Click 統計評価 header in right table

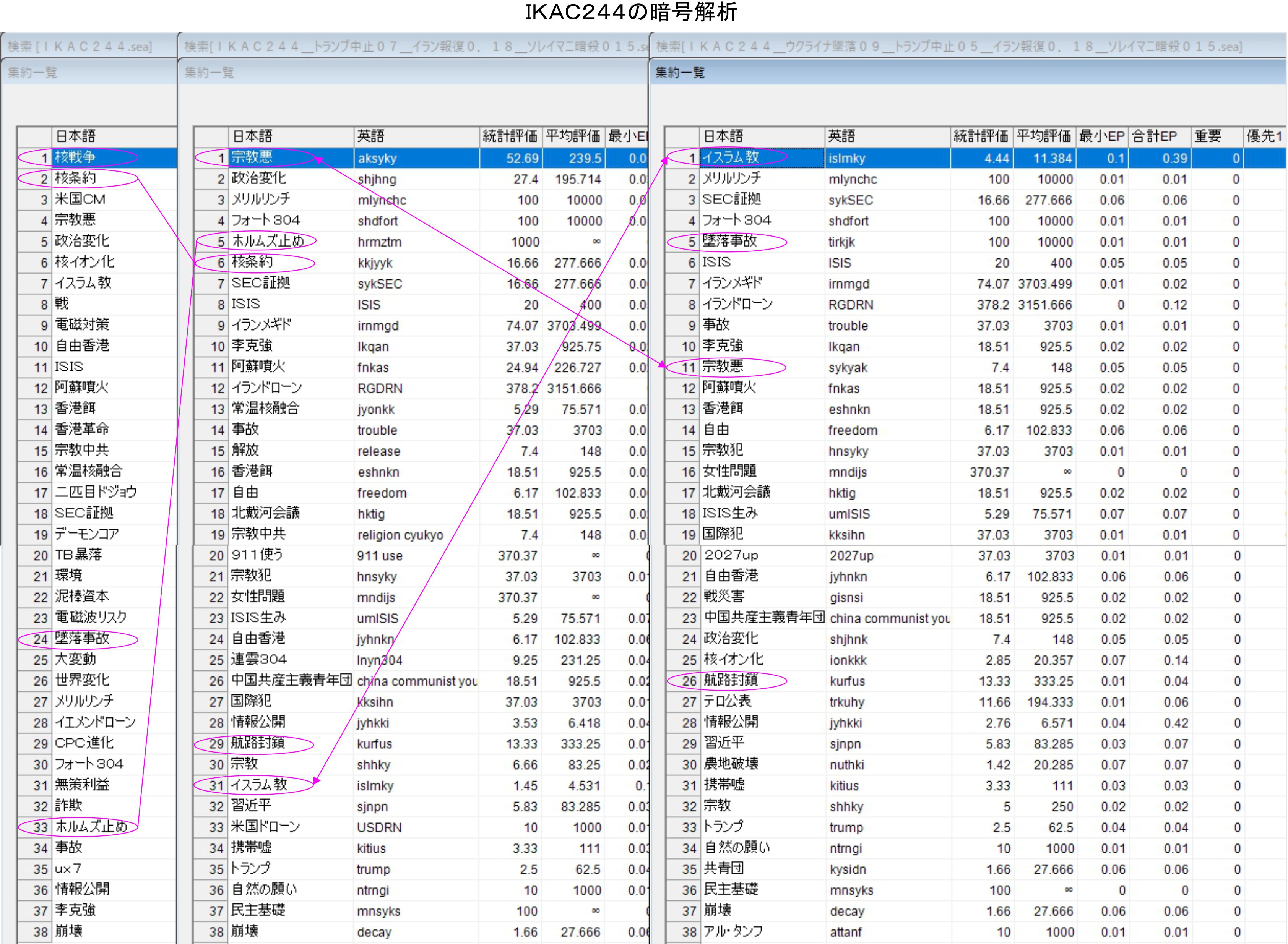tap(981, 136)
